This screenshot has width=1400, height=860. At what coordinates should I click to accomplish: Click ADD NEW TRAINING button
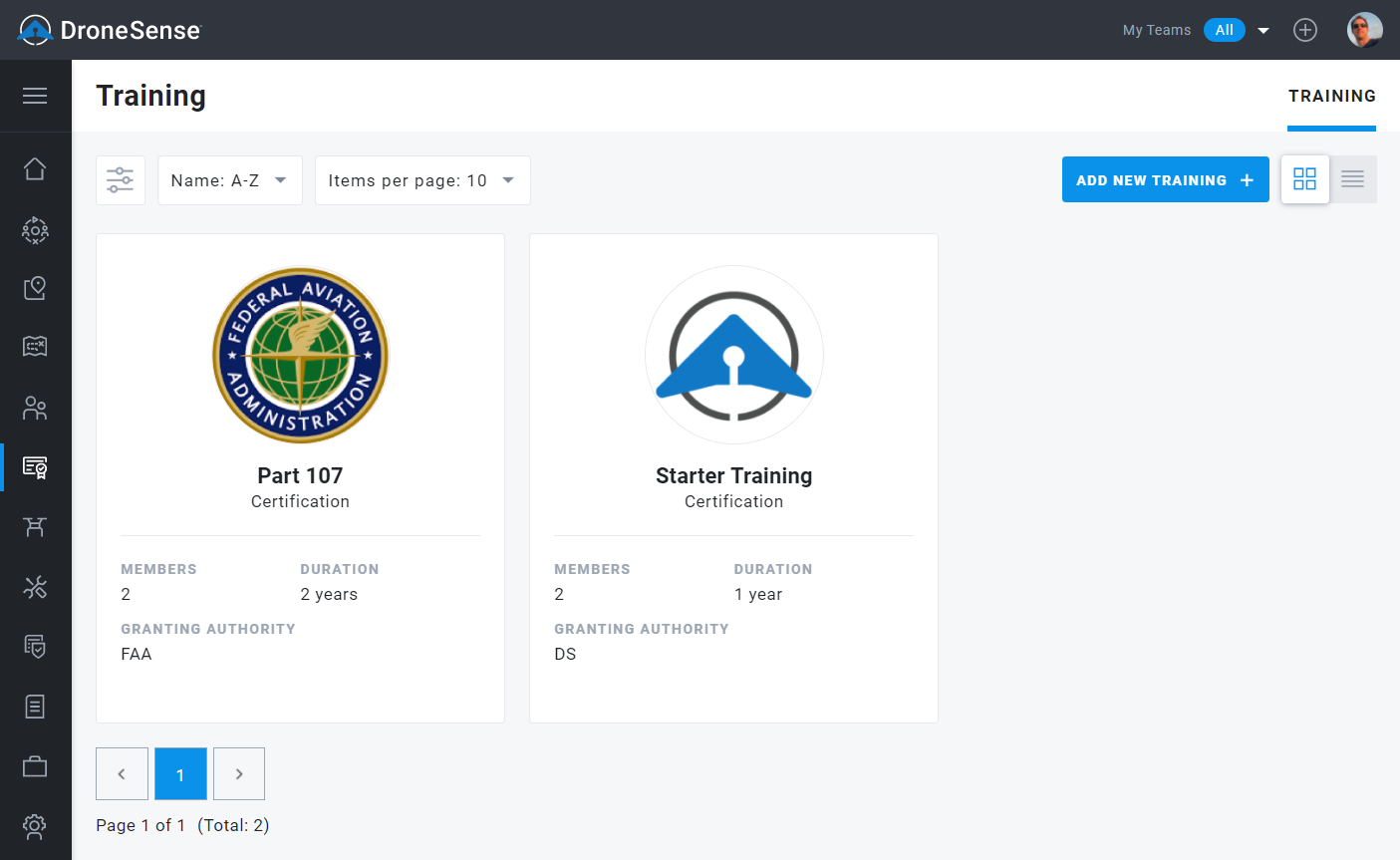1166,179
